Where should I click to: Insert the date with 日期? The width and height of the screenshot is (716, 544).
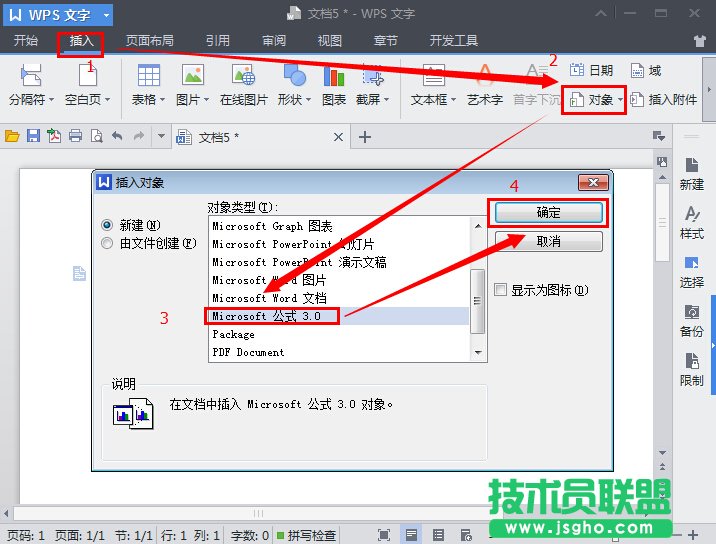591,70
